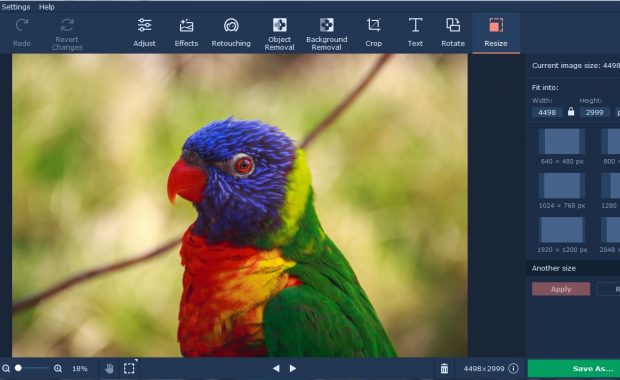
Task: Click the Redo button
Action: point(22,33)
